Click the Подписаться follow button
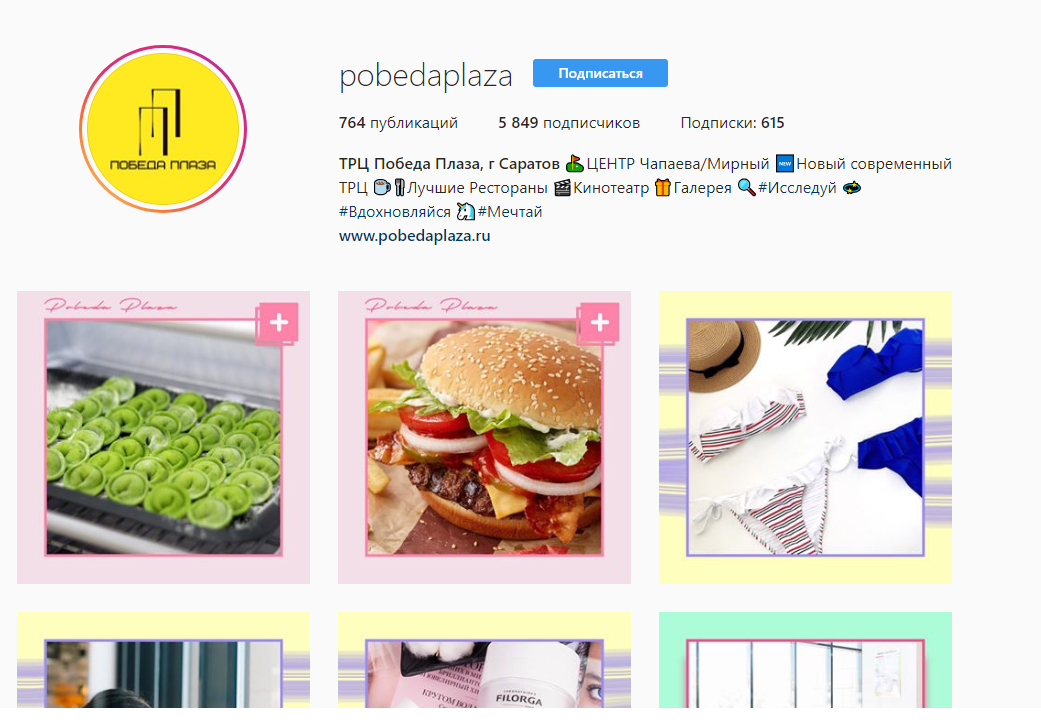 tap(600, 73)
